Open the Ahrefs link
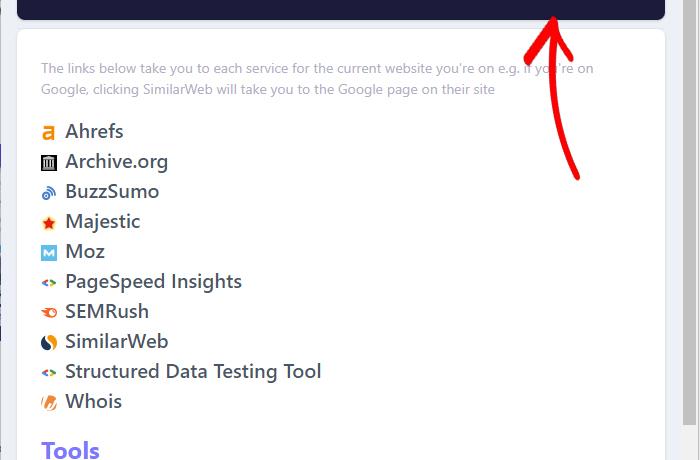Image resolution: width=700 pixels, height=460 pixels. coord(94,131)
